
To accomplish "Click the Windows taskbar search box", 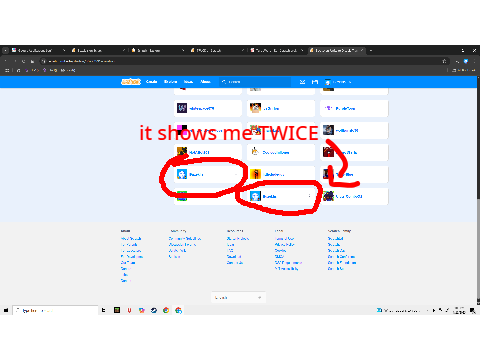I will (x=55, y=310).
